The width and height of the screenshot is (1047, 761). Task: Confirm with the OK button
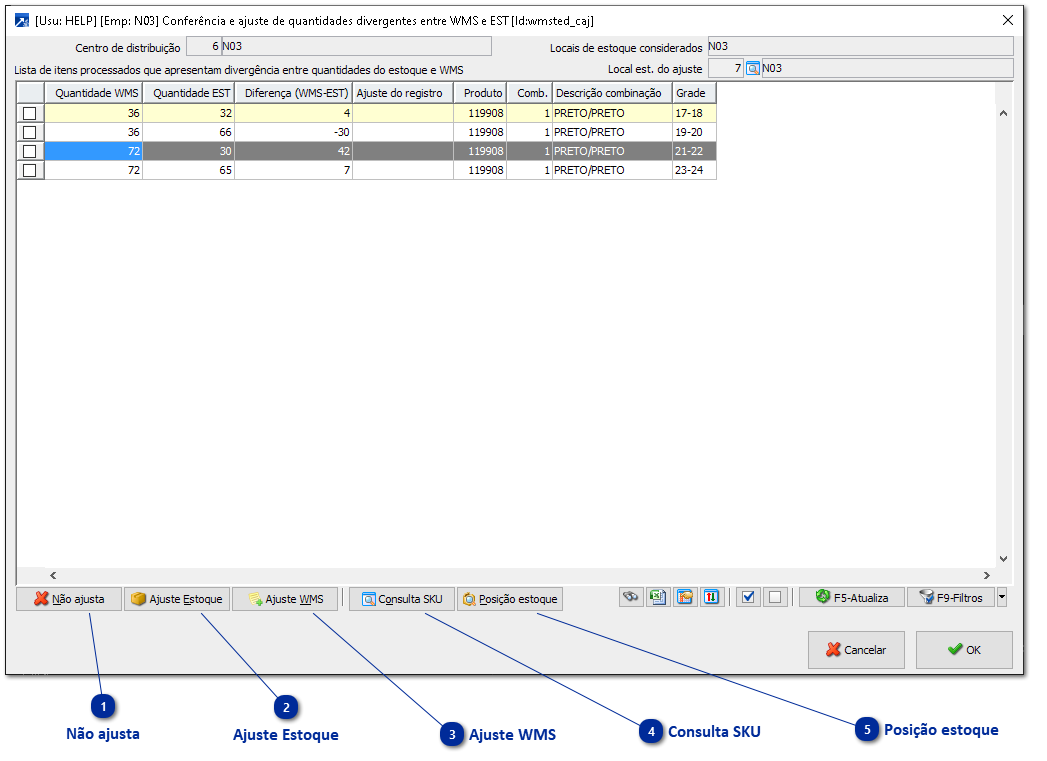click(964, 650)
